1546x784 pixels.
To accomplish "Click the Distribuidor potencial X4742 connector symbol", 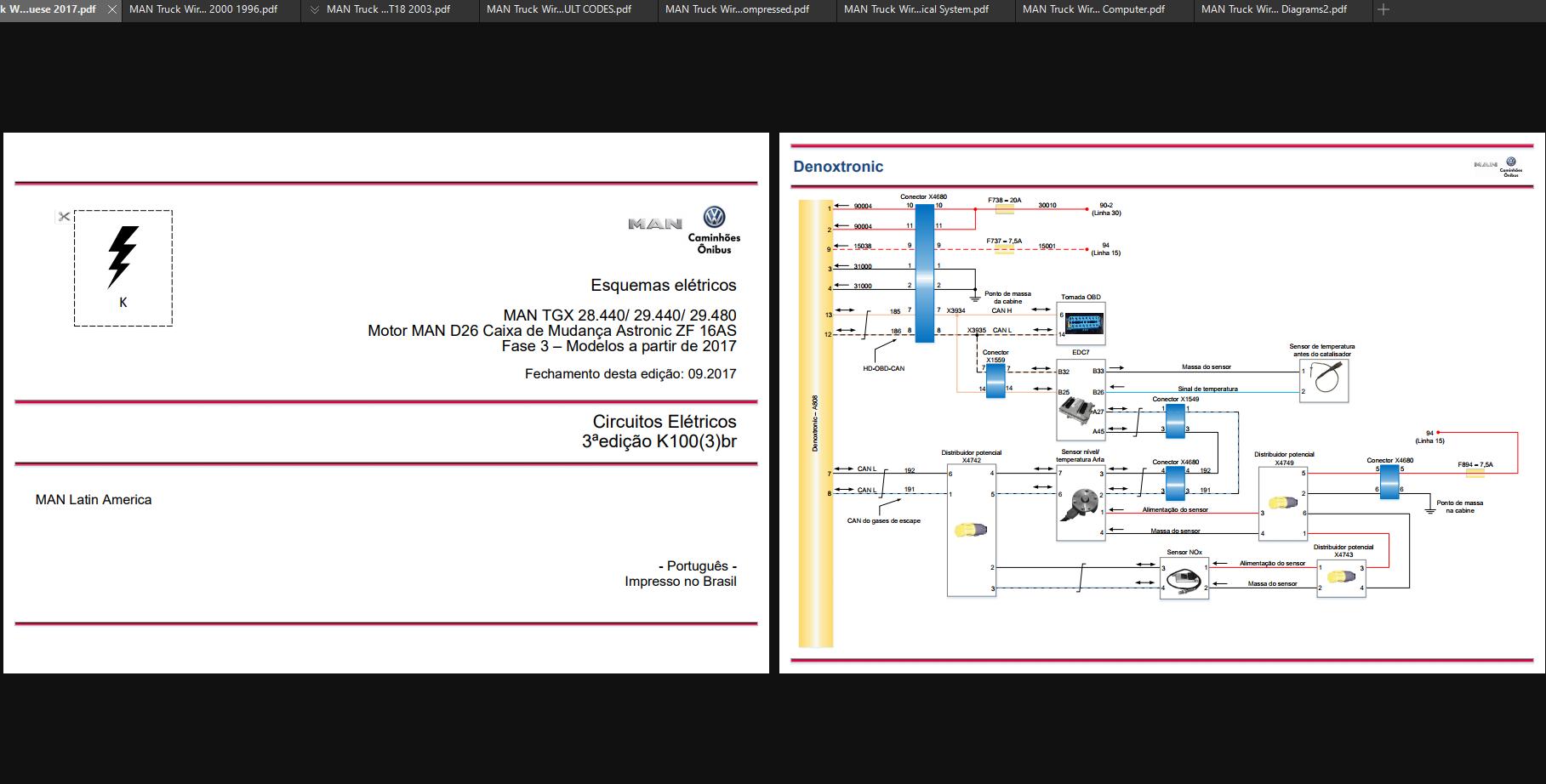I will point(970,527).
